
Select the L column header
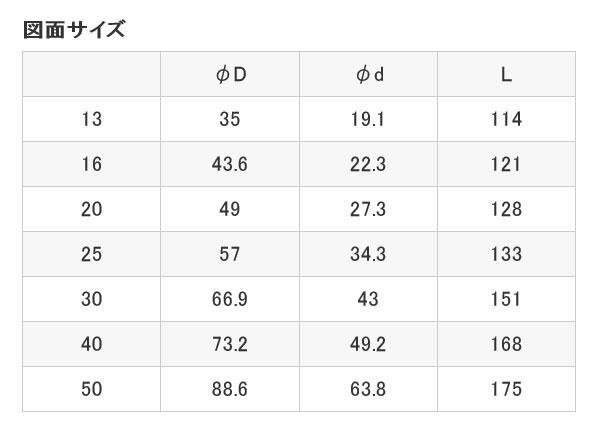pyautogui.click(x=506, y=74)
